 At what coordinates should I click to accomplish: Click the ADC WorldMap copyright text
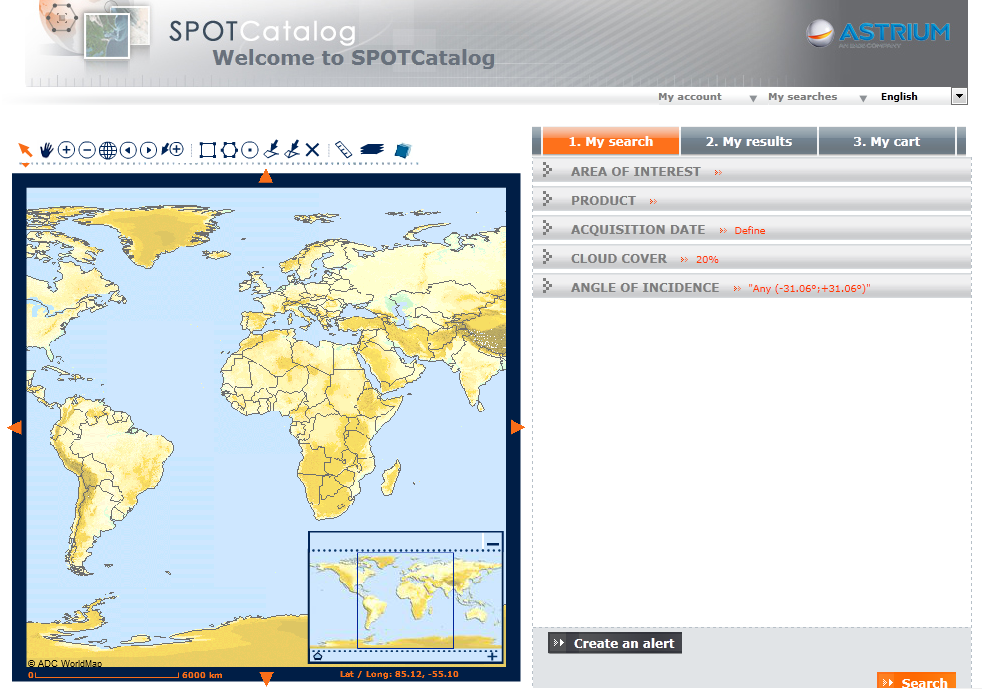tap(65, 663)
